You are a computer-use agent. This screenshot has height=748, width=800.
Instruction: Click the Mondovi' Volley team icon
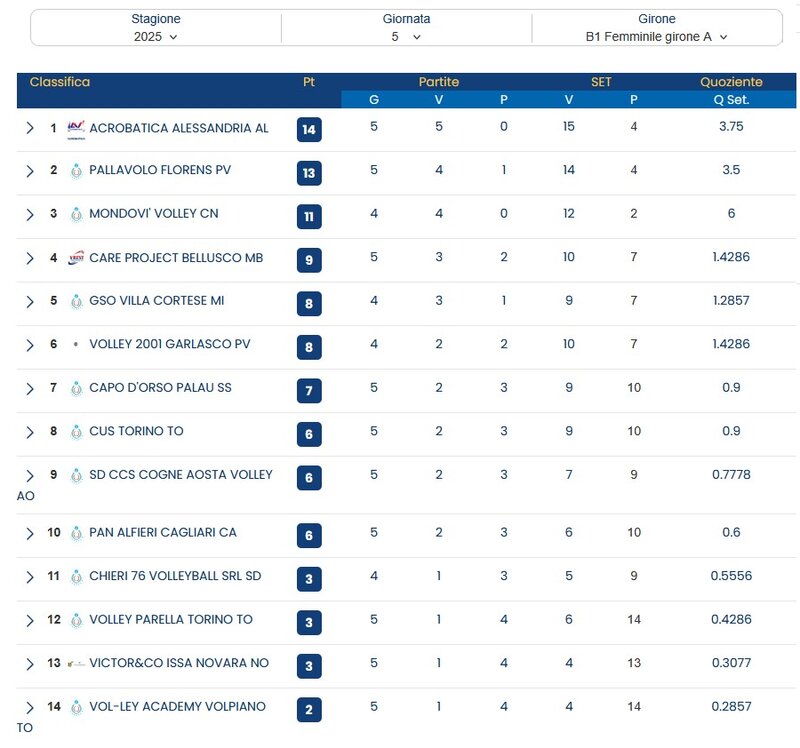[x=76, y=214]
